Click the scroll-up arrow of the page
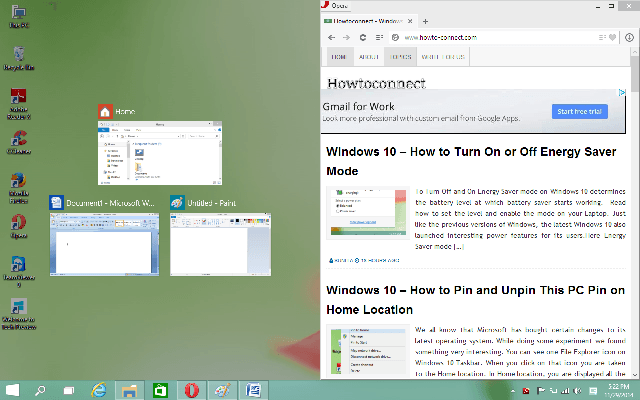This screenshot has height=400, width=640. (635, 52)
